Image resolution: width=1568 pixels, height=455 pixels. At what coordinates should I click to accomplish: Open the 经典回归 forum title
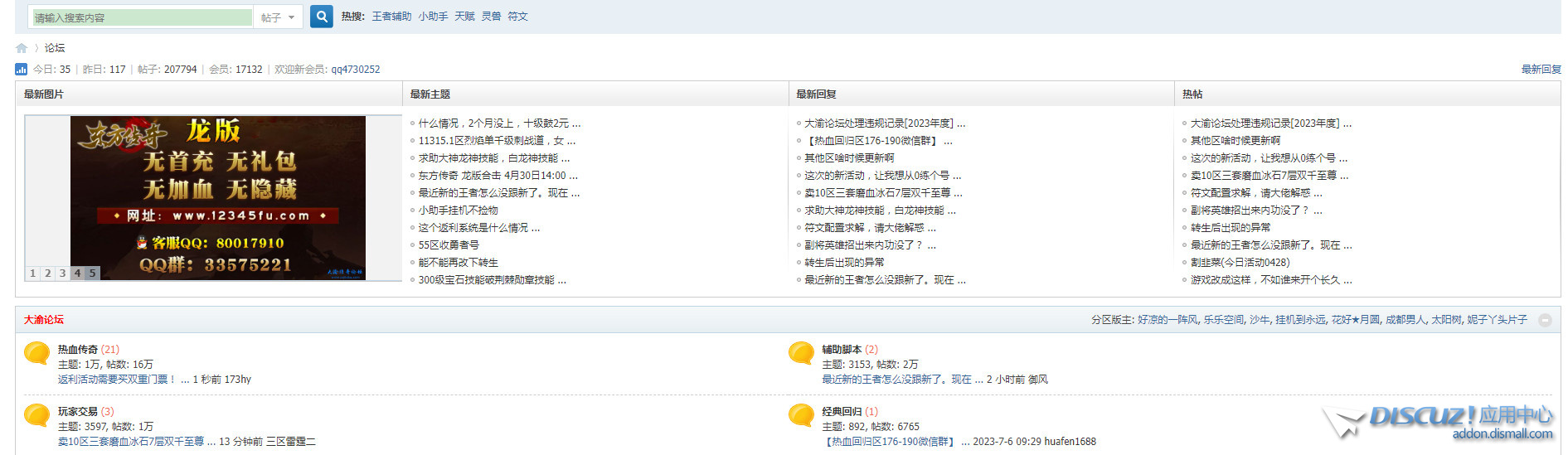pyautogui.click(x=842, y=412)
